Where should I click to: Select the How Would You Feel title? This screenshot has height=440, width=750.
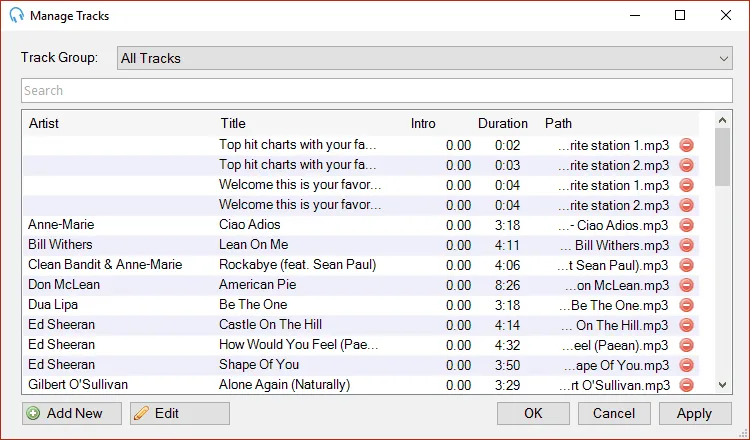(299, 344)
